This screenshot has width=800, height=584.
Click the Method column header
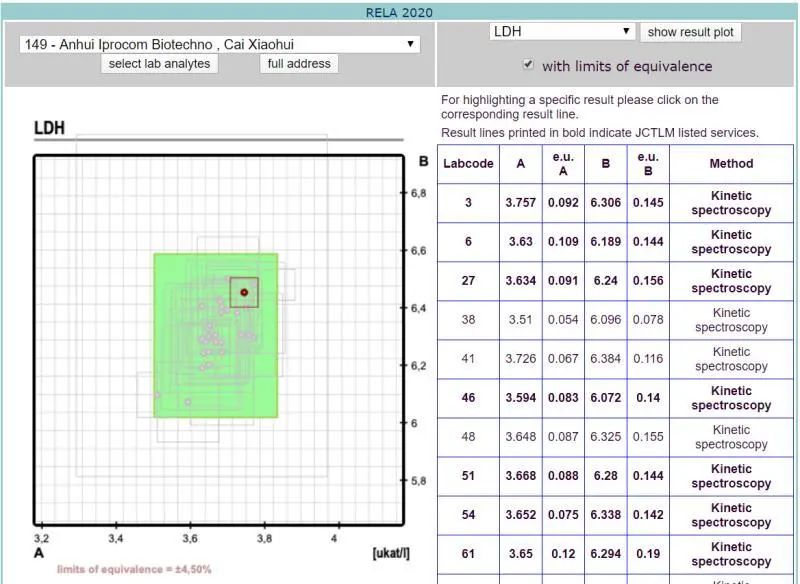coord(731,164)
